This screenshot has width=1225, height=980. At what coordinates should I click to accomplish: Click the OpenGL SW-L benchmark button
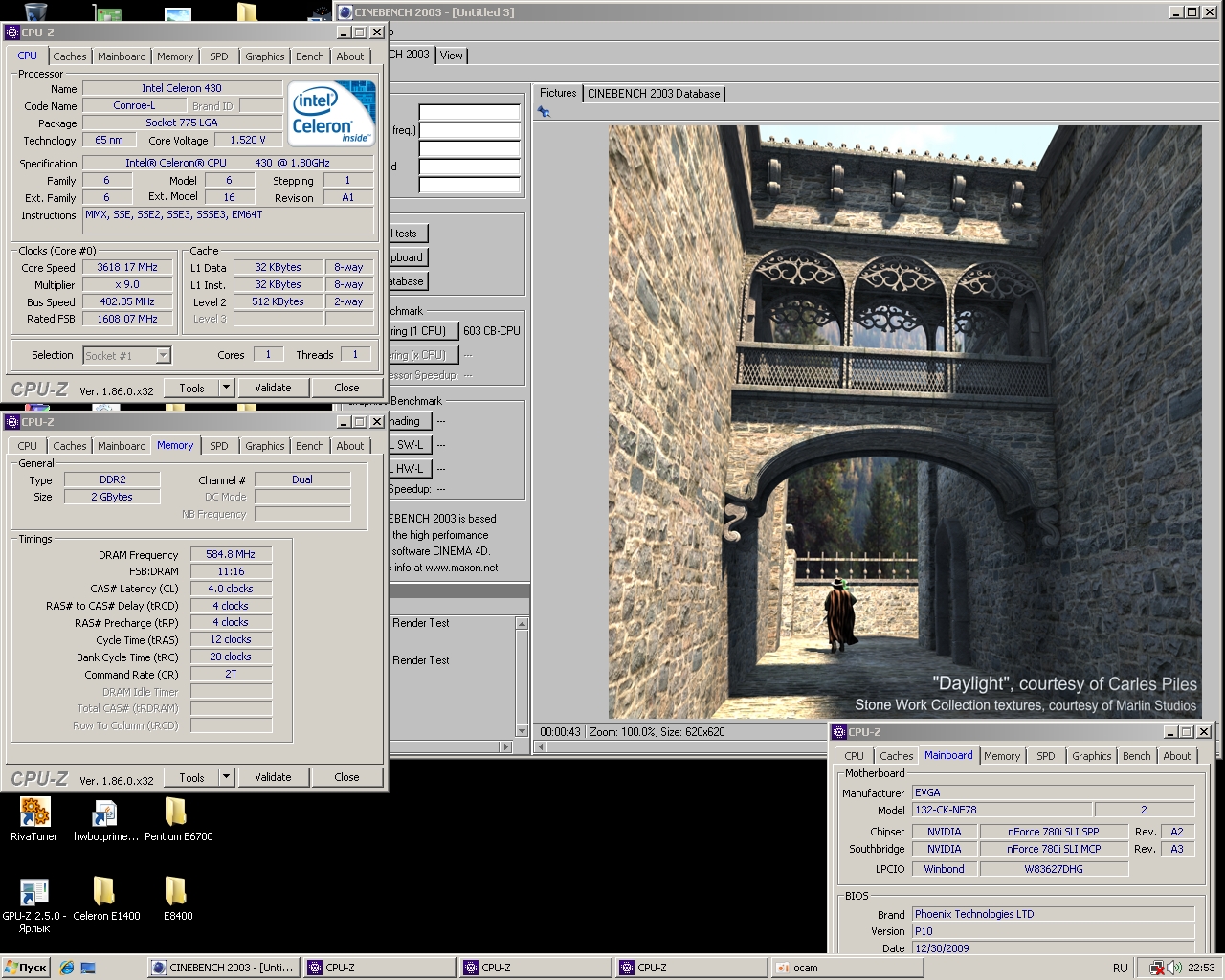pyautogui.click(x=410, y=445)
